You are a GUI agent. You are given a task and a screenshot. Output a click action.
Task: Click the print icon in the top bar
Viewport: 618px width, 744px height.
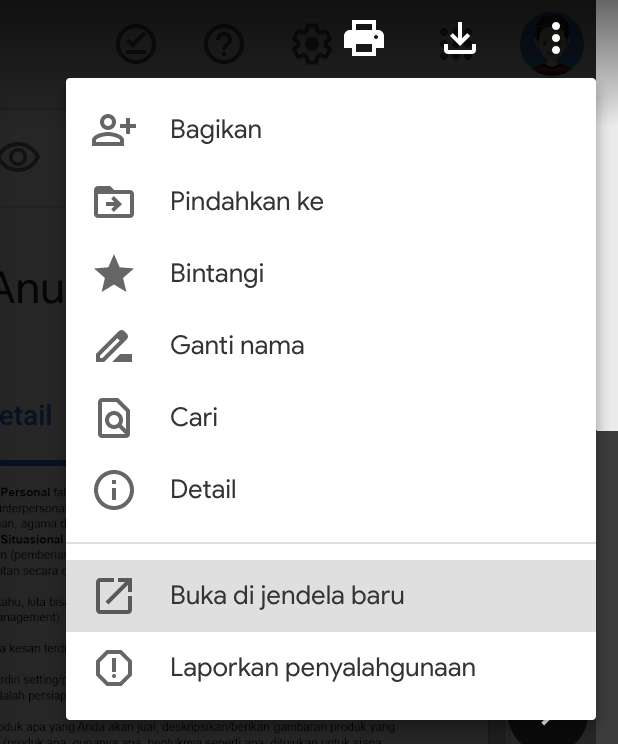tap(364, 41)
